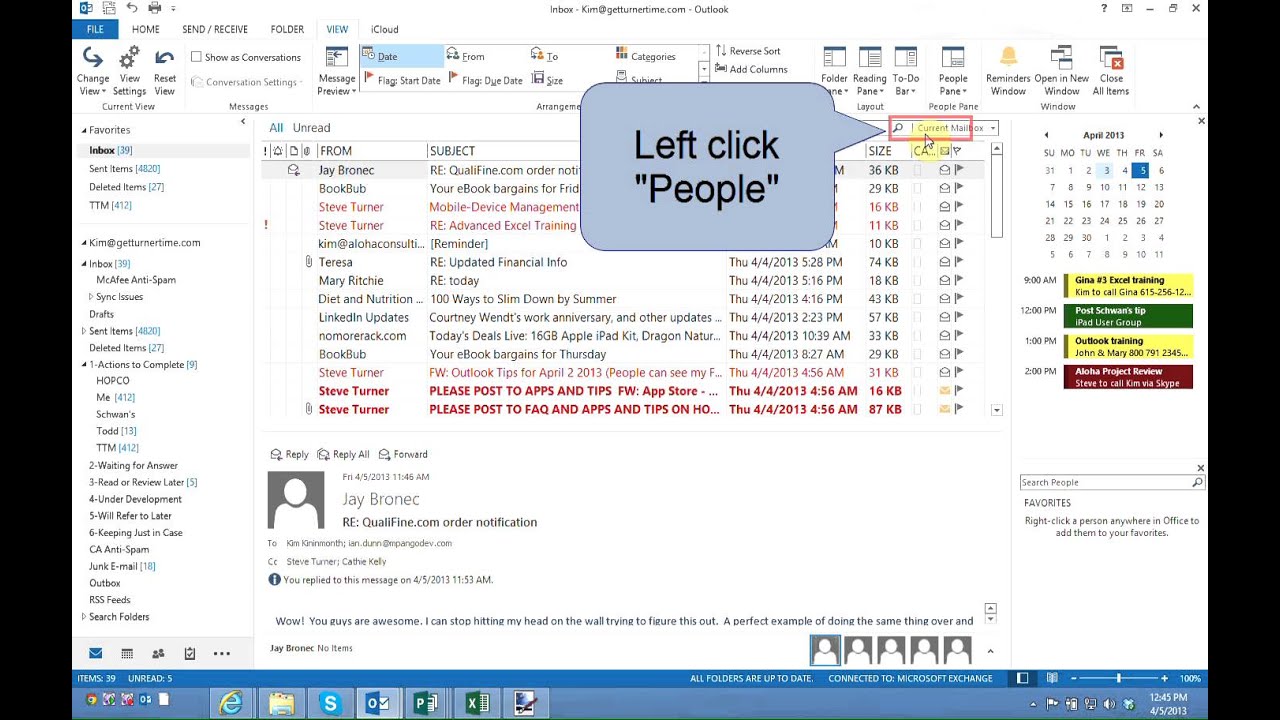
Task: Switch to the iCloud tab
Action: pyautogui.click(x=385, y=29)
